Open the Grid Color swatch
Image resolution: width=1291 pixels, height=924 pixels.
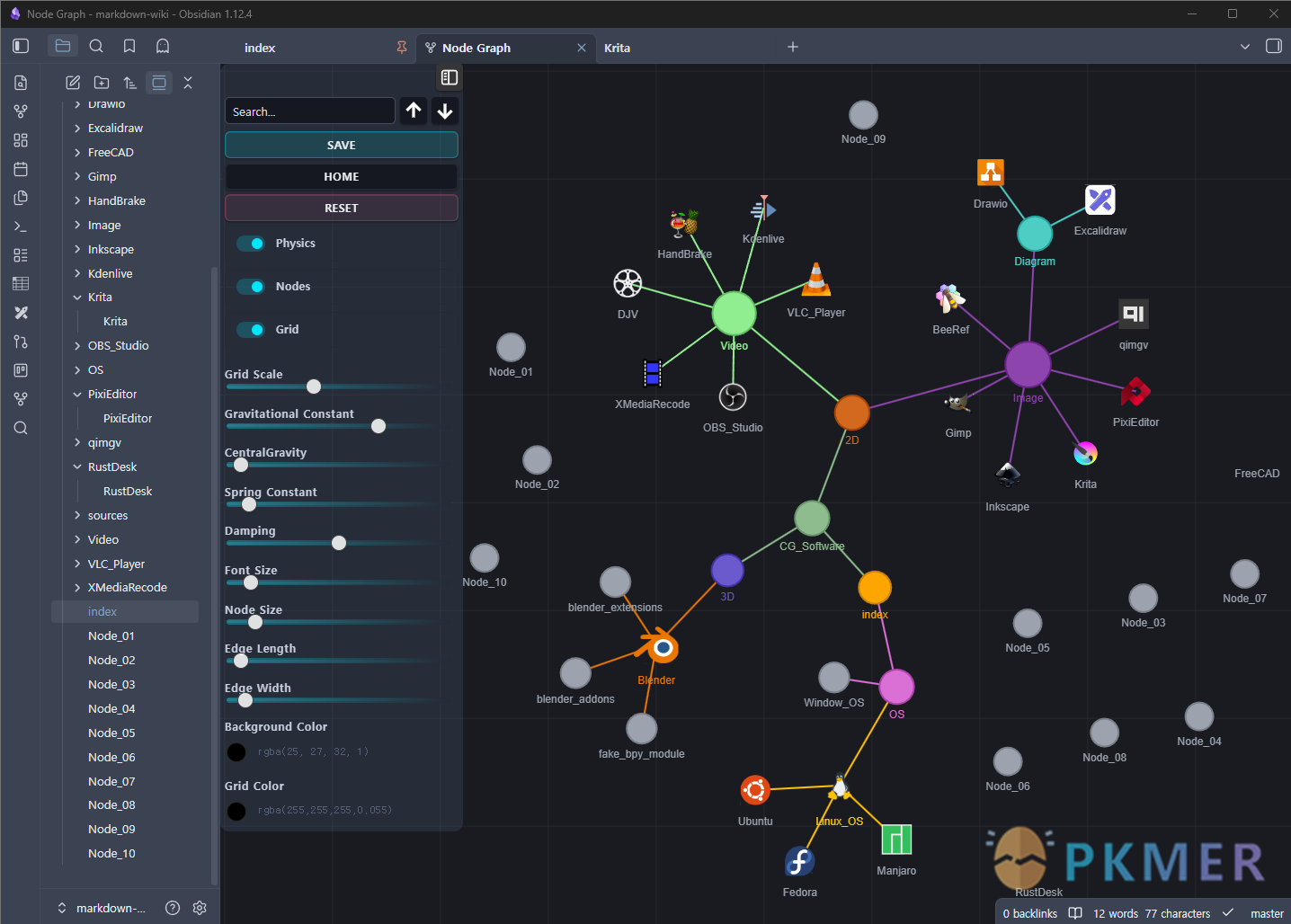(x=236, y=812)
